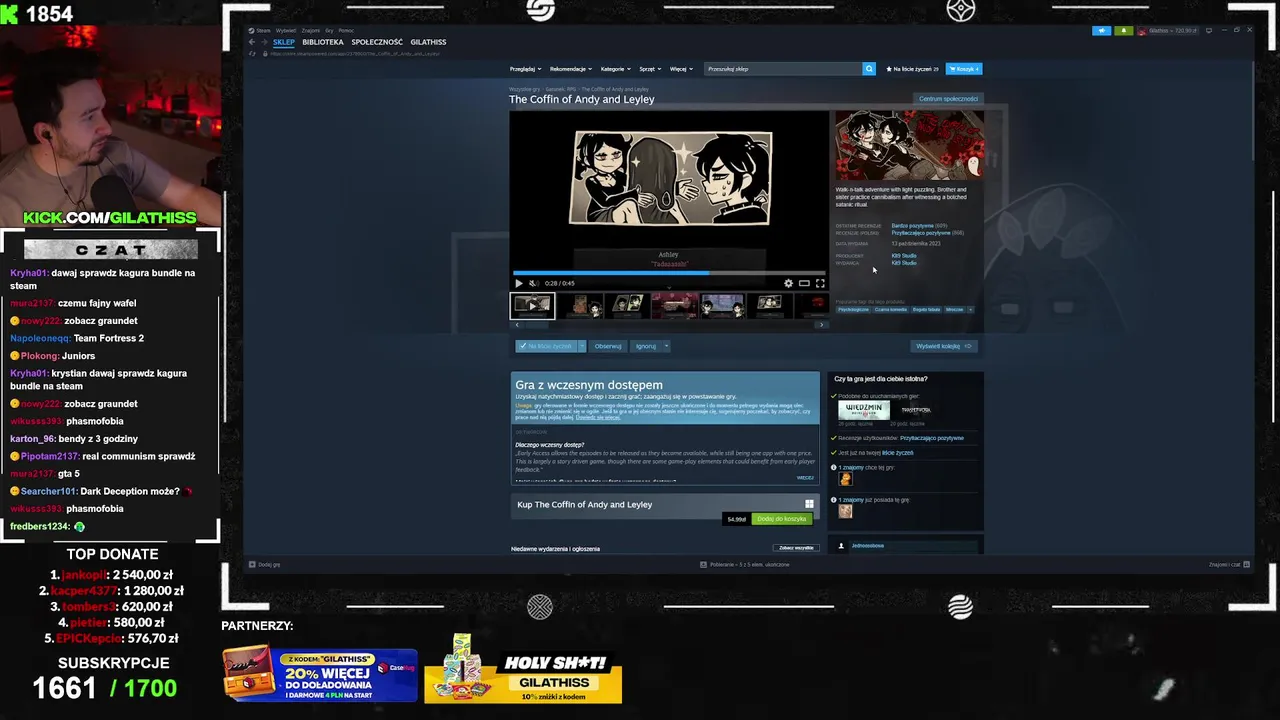The image size is (1280, 720).
Task: Focus the store search field
Action: [784, 69]
